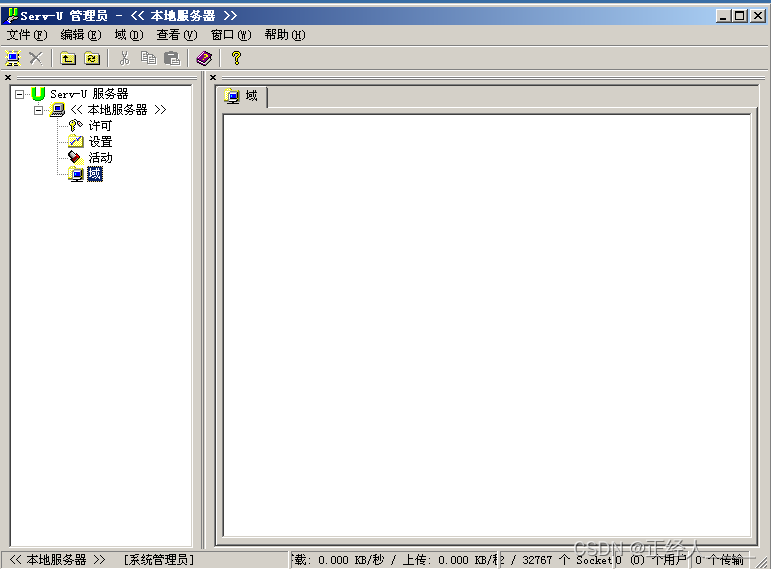Viewport: 771px width, 569px height.
Task: Click the refresh folder toolbar icon
Action: click(x=92, y=58)
